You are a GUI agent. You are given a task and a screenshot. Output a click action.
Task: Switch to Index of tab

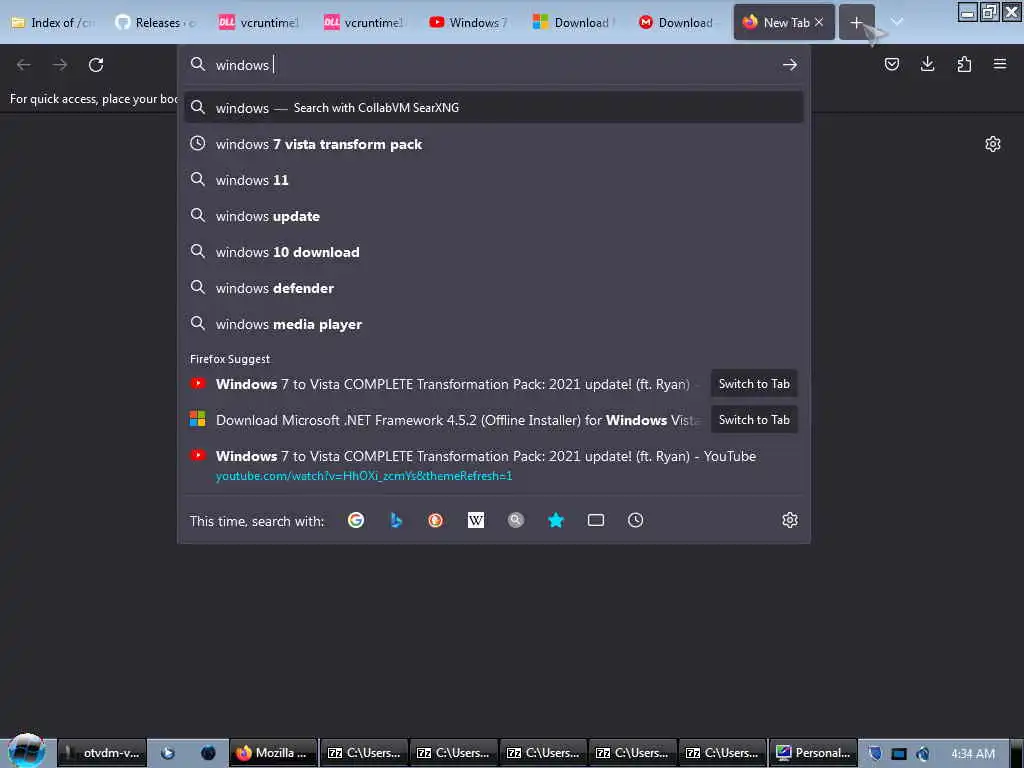[55, 23]
